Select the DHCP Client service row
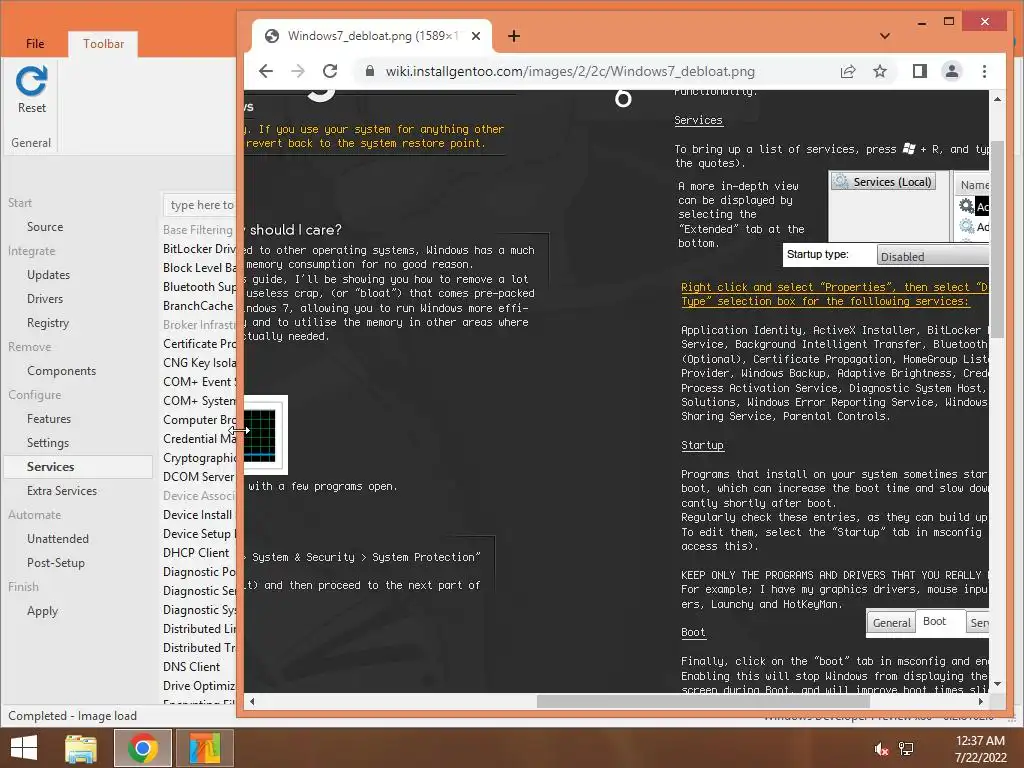 pos(199,552)
